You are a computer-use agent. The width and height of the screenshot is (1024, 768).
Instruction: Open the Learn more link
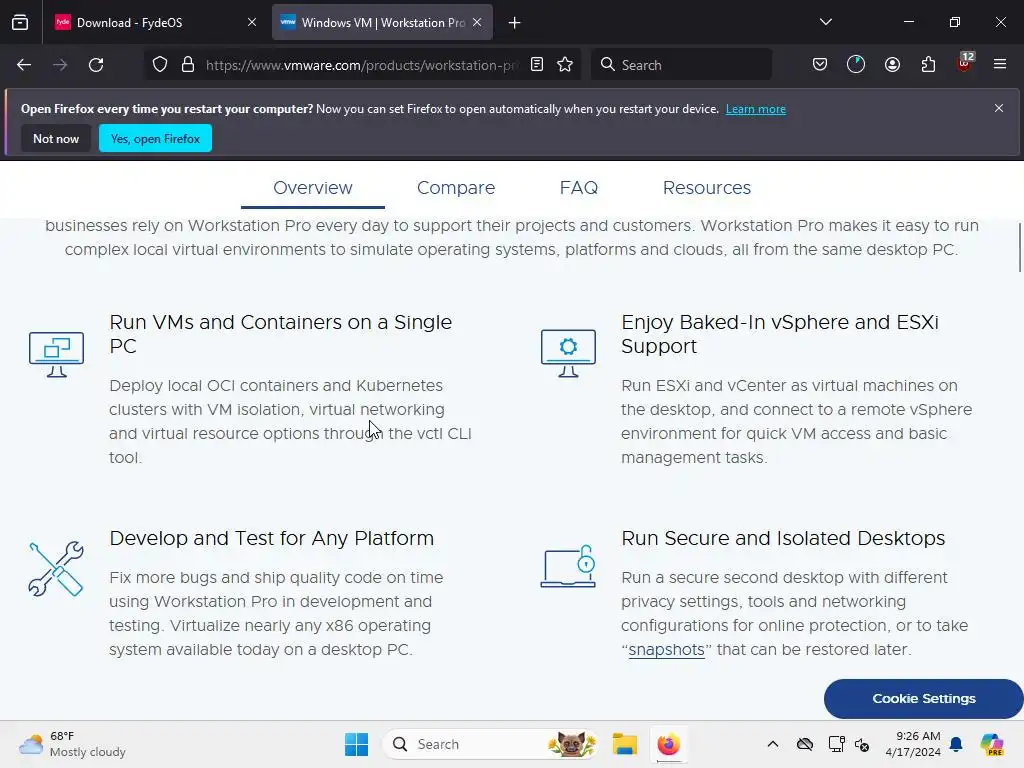coord(756,109)
